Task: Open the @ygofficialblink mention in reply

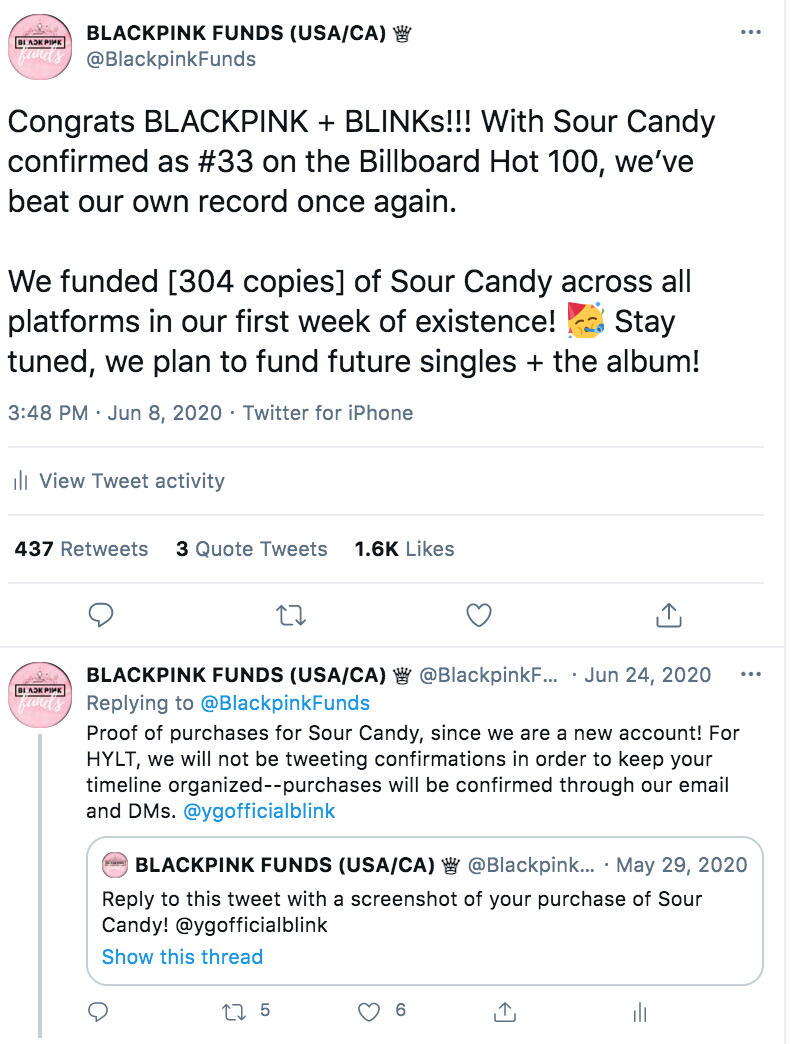Action: coord(259,811)
